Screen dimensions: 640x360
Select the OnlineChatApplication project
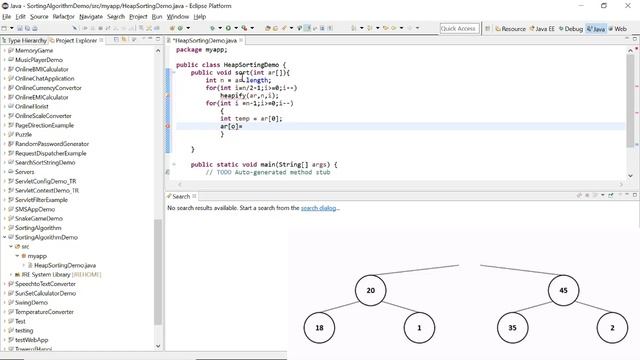pyautogui.click(x=44, y=78)
